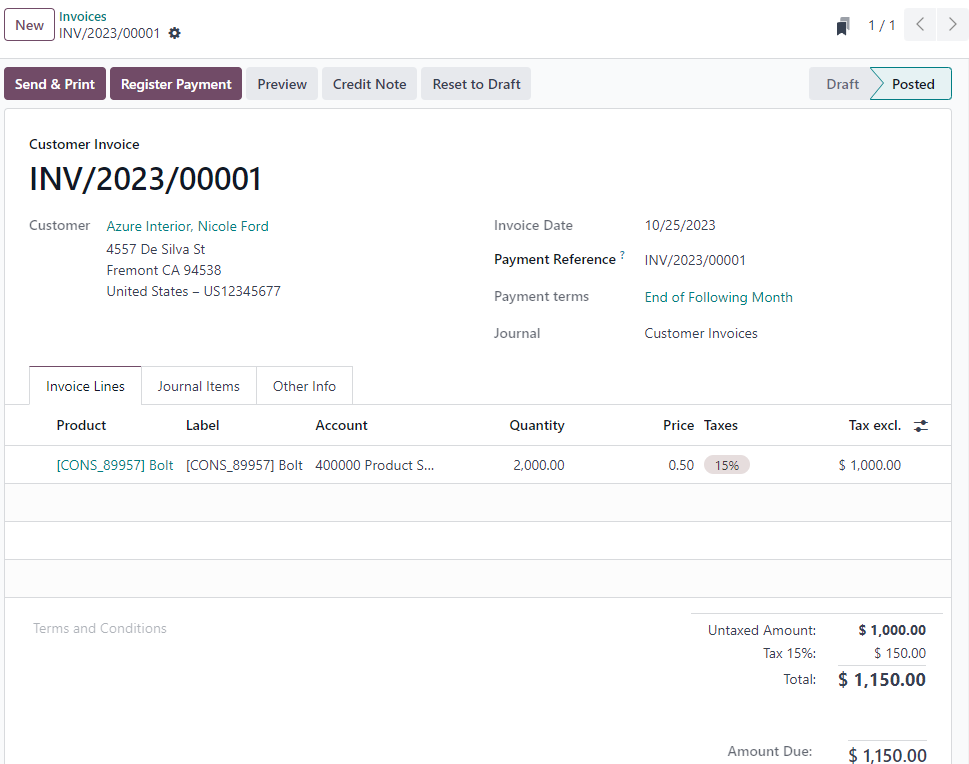Select the Posted status stage
This screenshot has height=764, width=969.
coord(913,84)
